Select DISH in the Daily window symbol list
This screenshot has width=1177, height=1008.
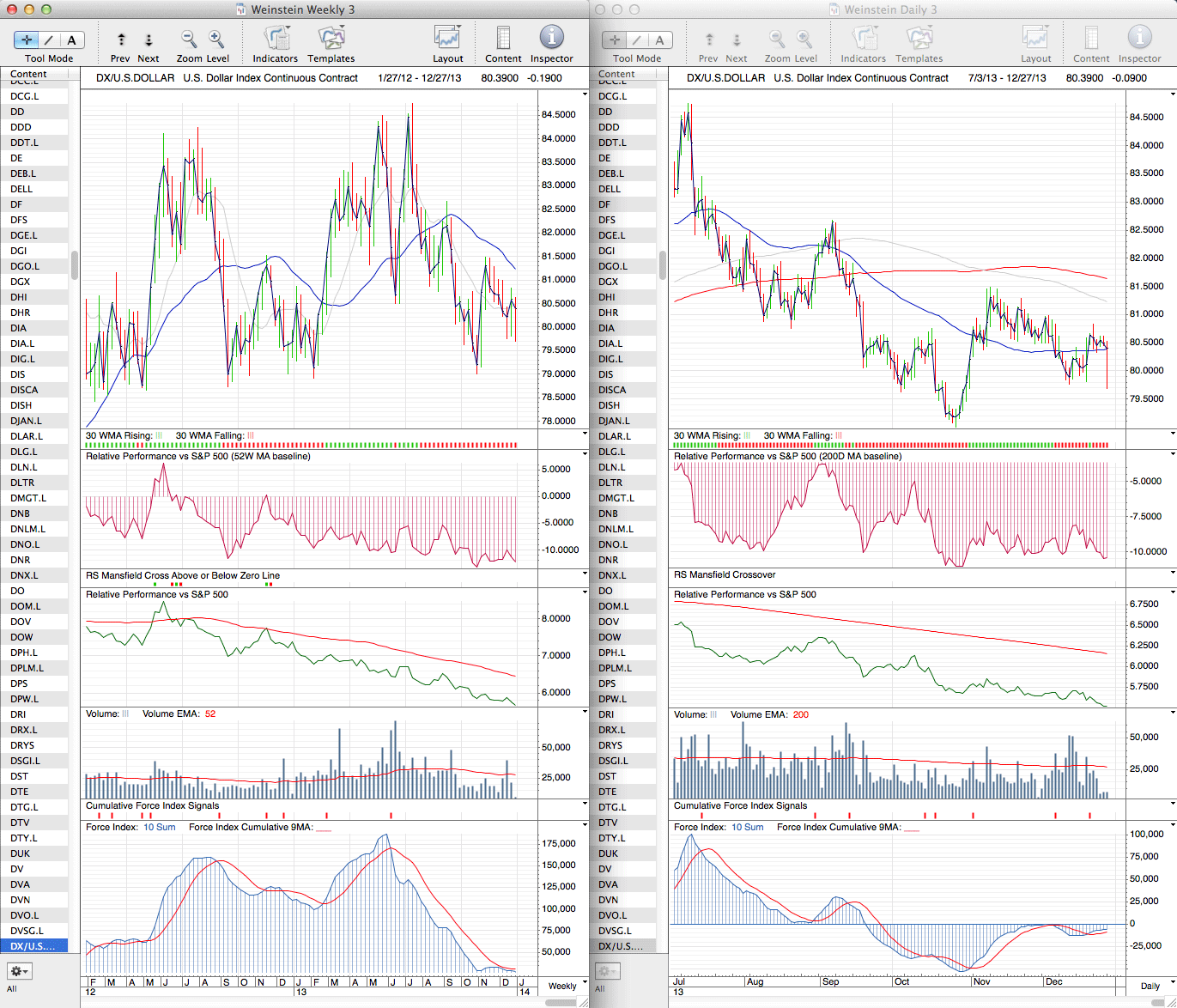pos(610,405)
